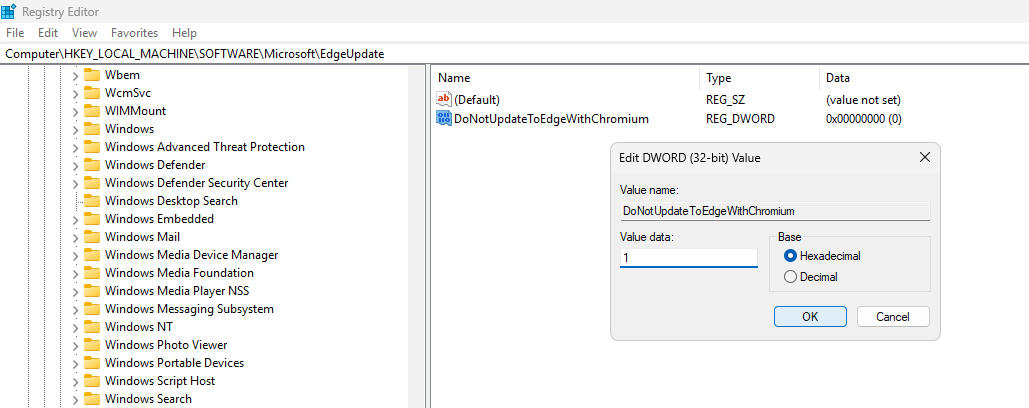The width and height of the screenshot is (1029, 408).
Task: Click the (Default) string value icon
Action: click(444, 100)
